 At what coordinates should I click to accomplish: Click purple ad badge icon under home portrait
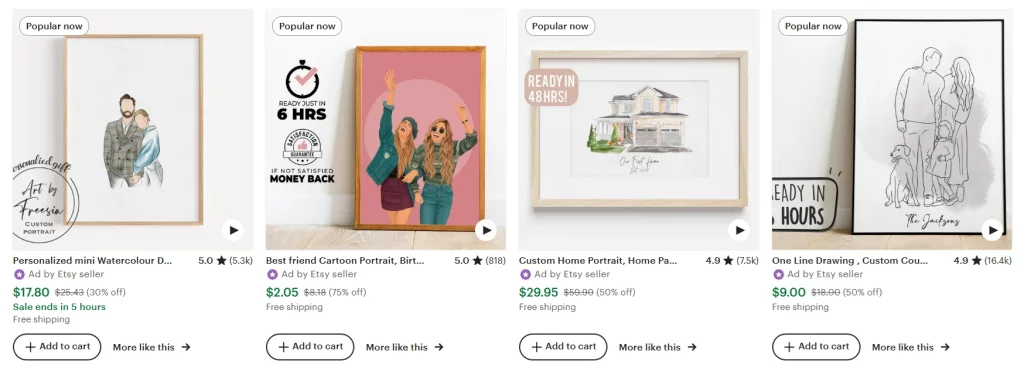point(526,274)
